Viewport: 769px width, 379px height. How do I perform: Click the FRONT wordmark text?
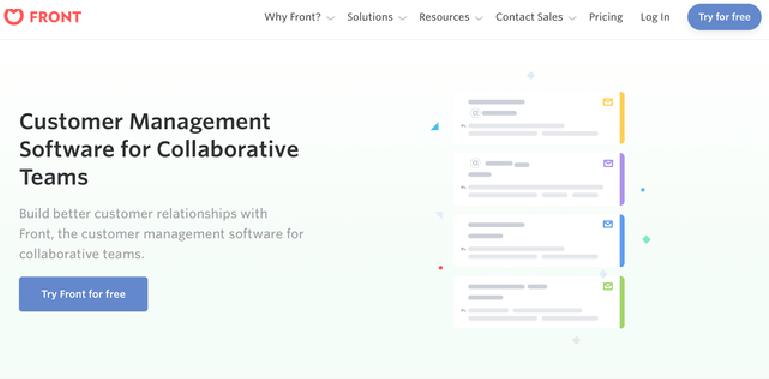[x=55, y=17]
